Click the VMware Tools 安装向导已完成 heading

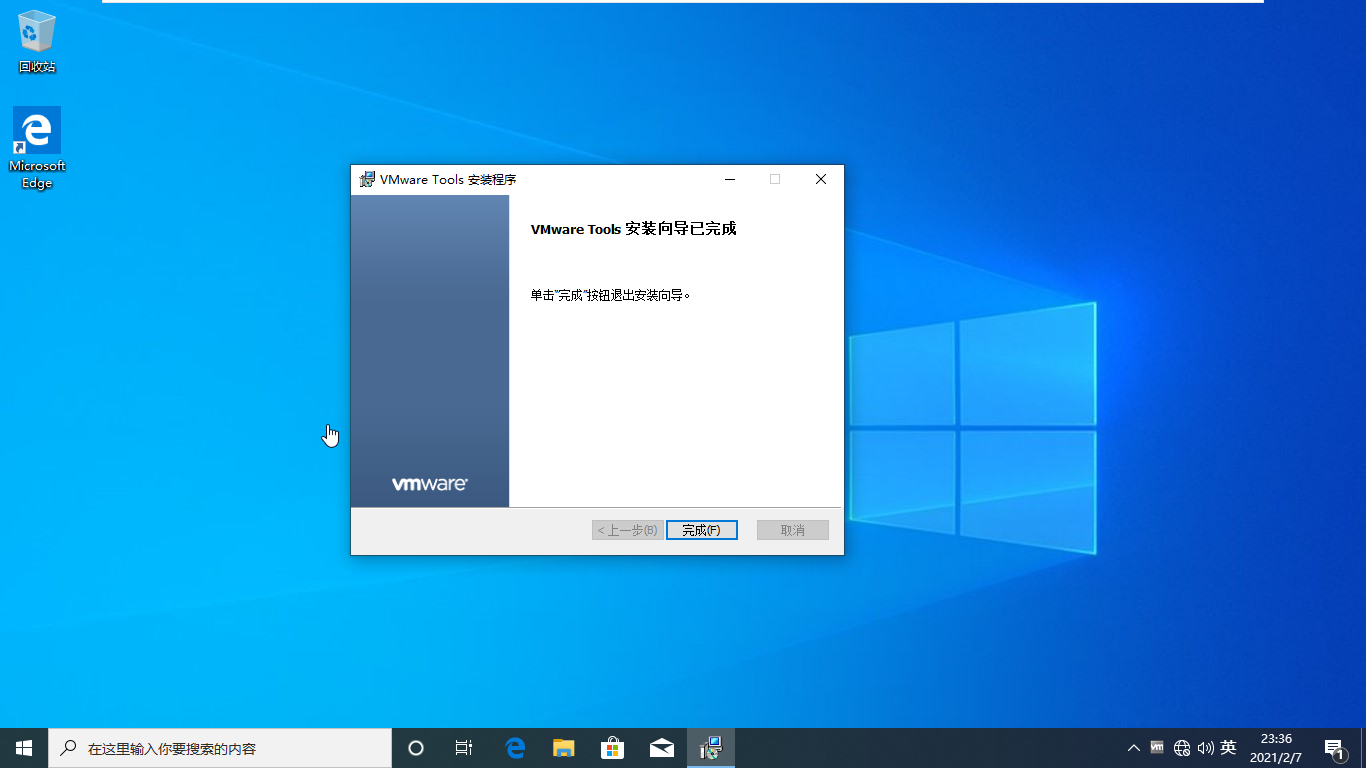pos(633,229)
